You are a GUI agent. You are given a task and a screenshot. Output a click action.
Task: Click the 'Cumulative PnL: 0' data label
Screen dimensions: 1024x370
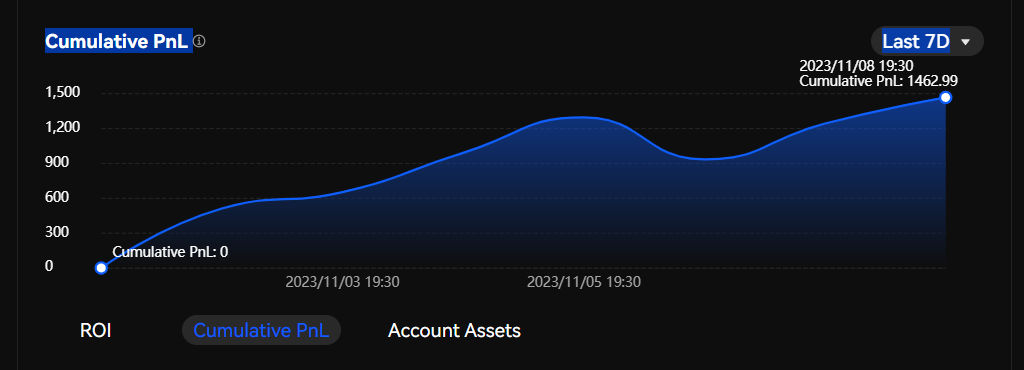click(170, 252)
